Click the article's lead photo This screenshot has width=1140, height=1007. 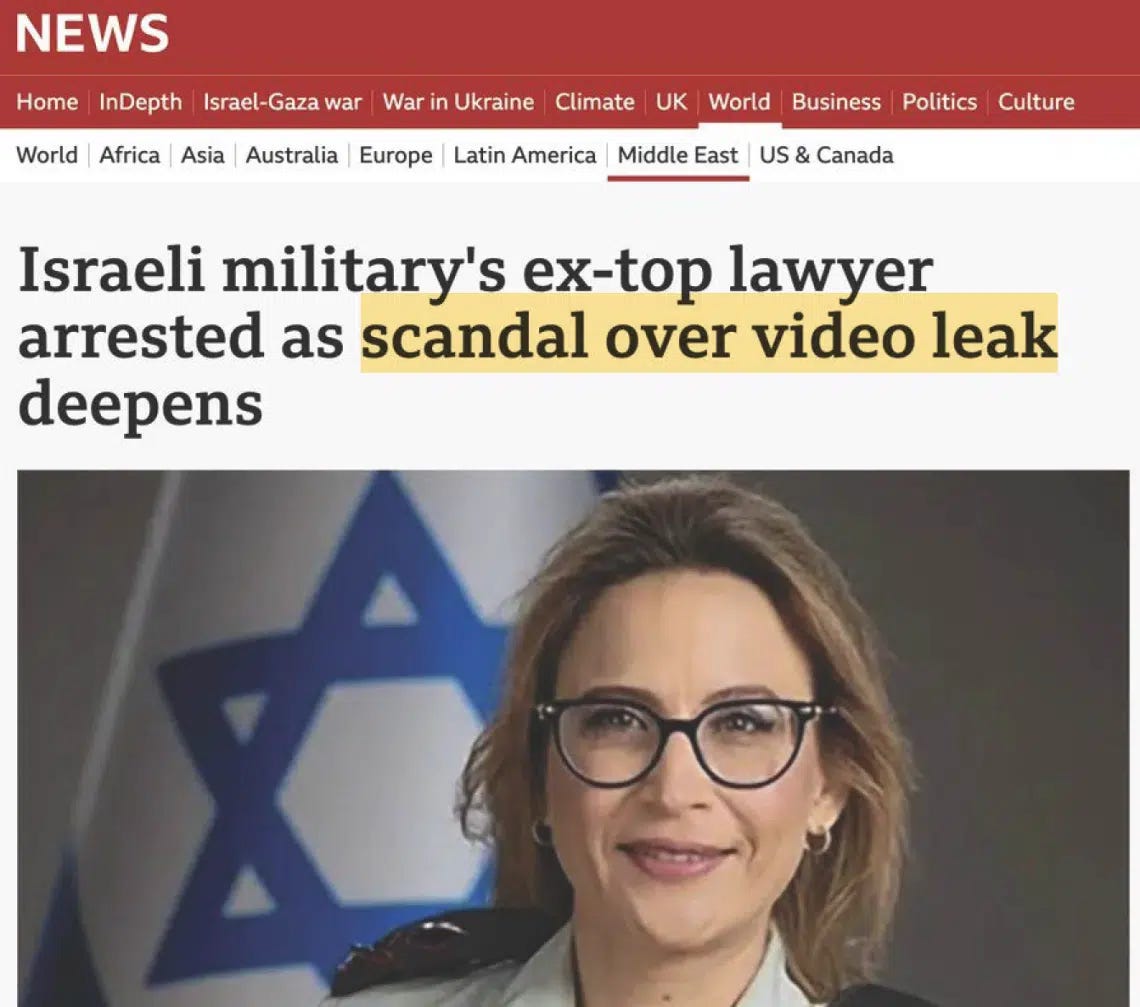tap(573, 738)
